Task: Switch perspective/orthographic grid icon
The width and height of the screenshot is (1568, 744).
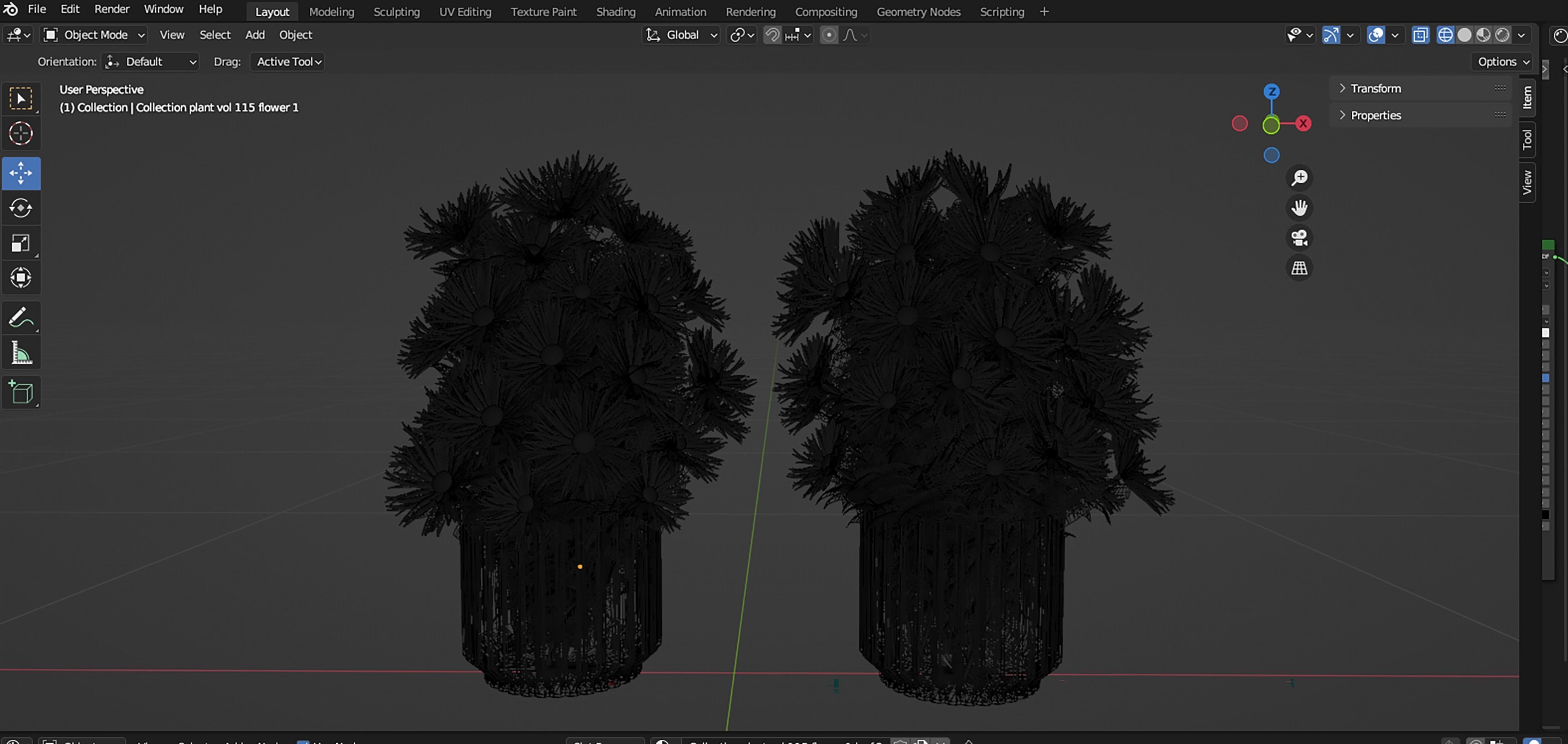Action: point(1299,267)
